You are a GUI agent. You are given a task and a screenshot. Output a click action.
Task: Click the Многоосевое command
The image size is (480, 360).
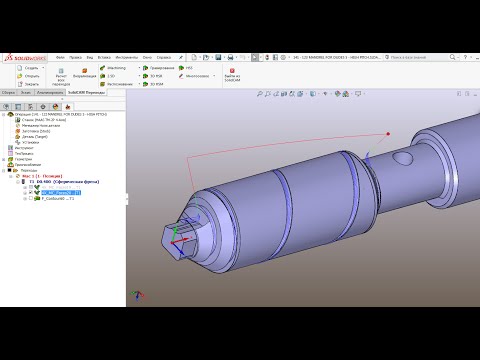(x=194, y=76)
